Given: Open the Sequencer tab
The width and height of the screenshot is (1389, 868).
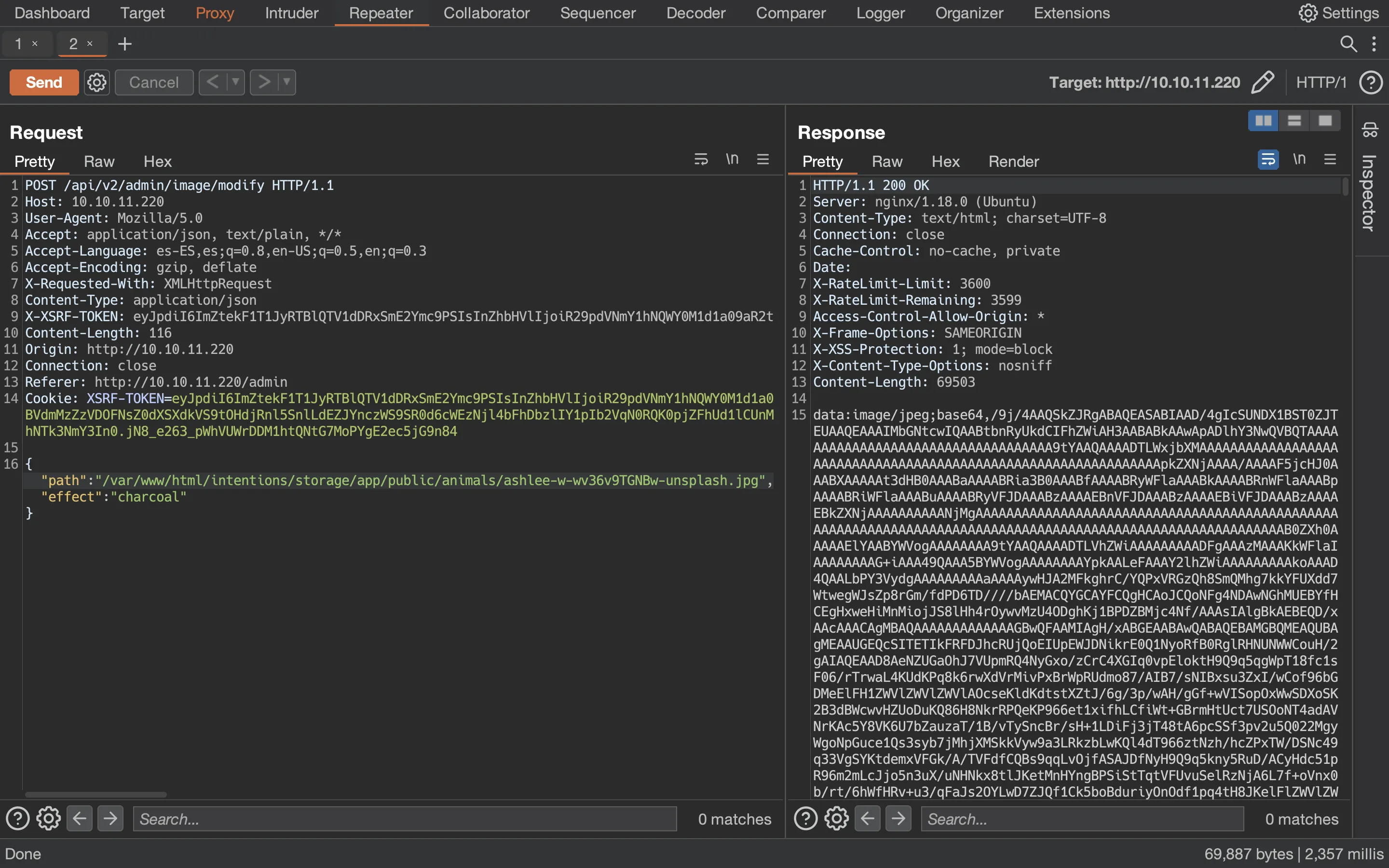Looking at the screenshot, I should click(x=598, y=13).
